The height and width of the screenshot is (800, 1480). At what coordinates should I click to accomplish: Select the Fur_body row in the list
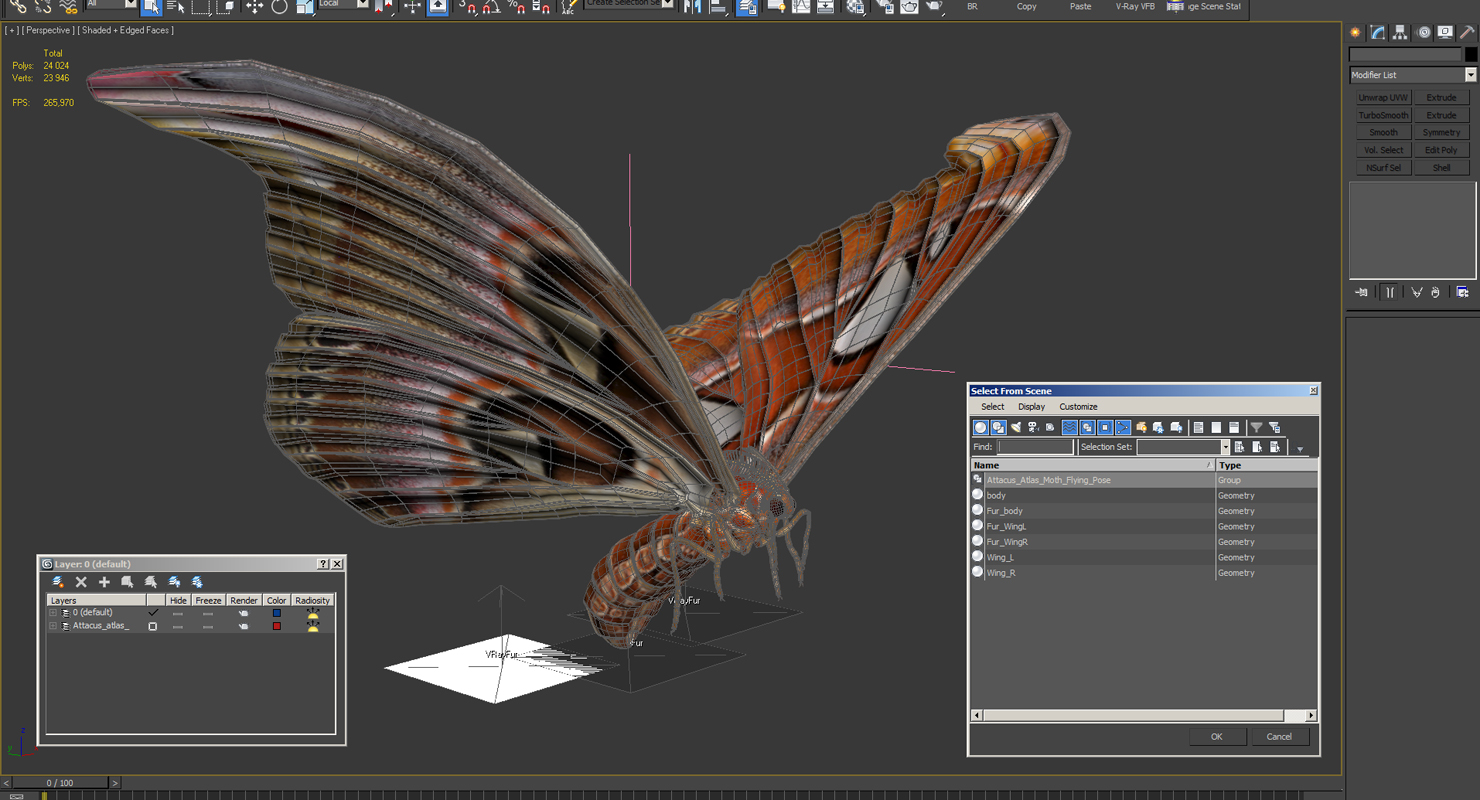click(1144, 511)
